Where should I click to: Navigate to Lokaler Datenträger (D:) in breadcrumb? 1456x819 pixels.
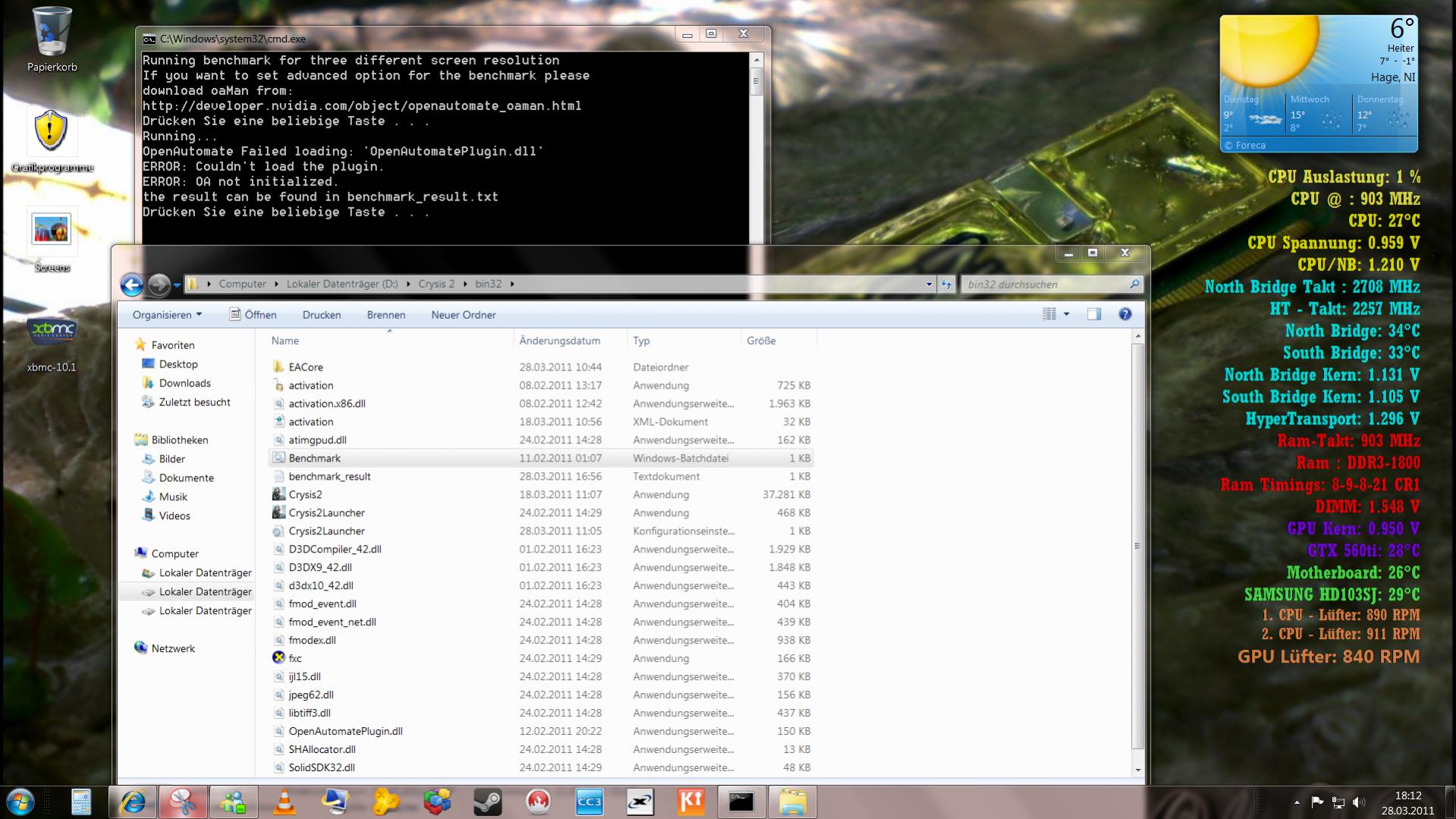pos(342,284)
